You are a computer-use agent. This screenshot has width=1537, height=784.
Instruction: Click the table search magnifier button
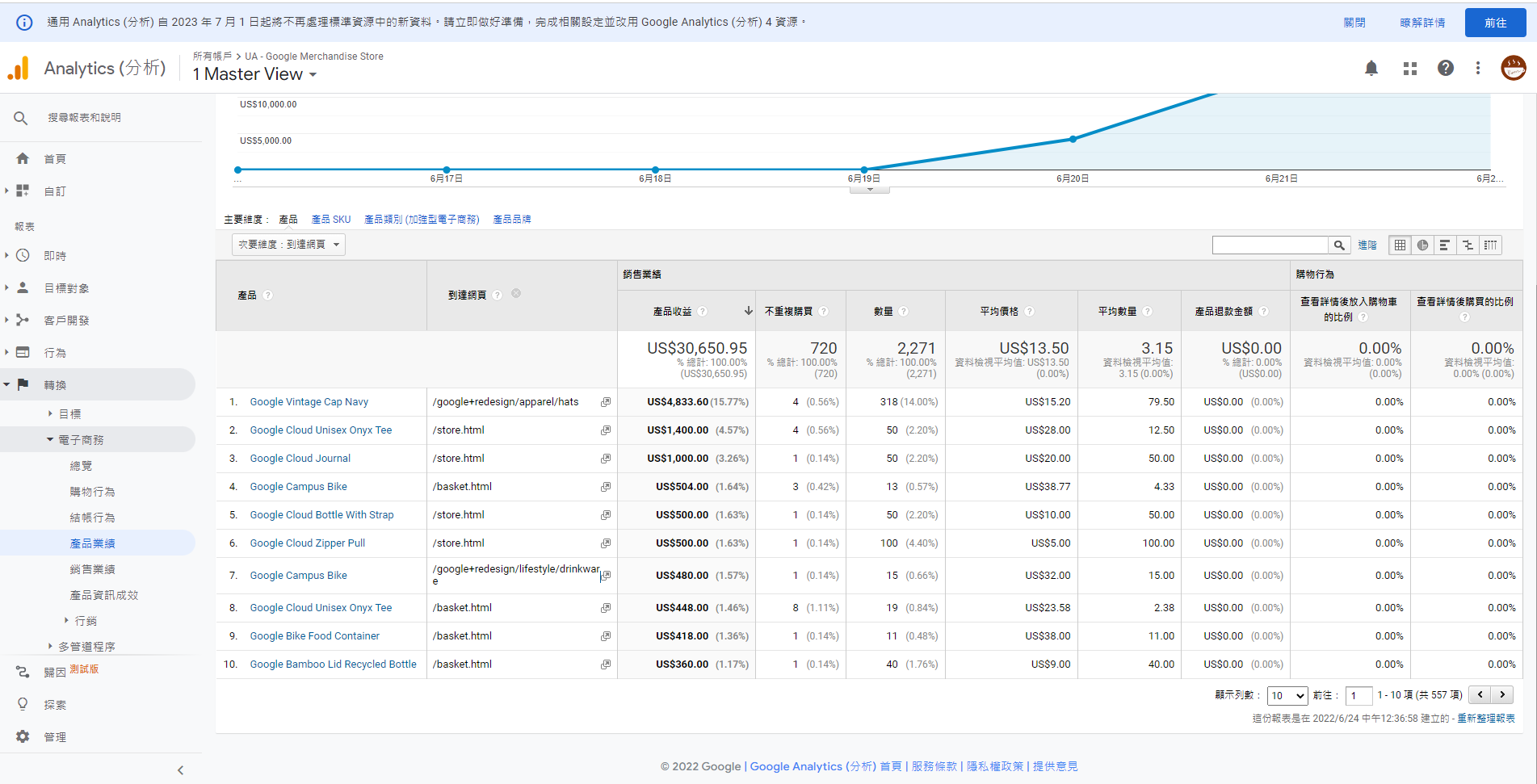pos(1339,245)
